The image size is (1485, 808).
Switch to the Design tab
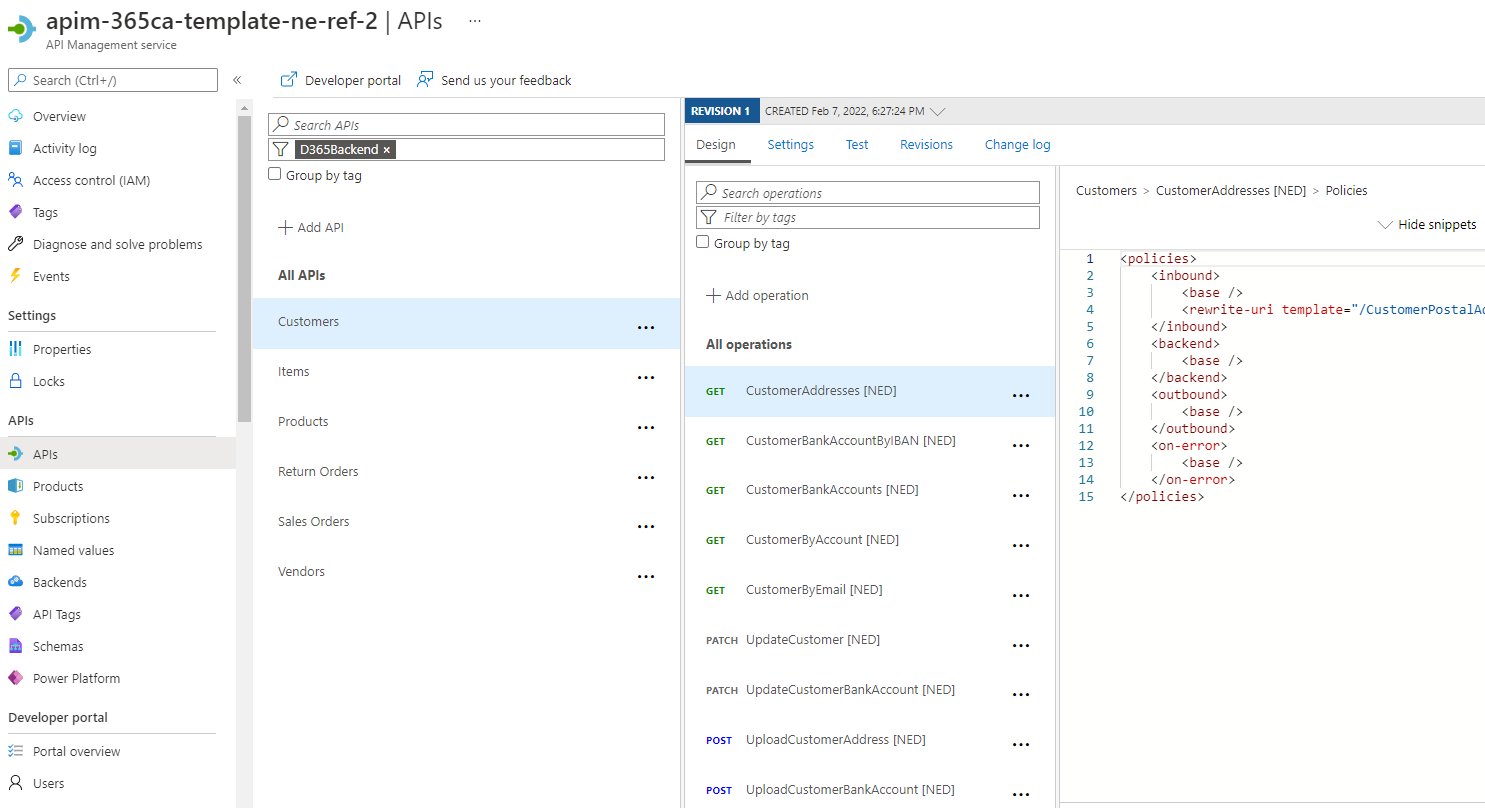(716, 145)
